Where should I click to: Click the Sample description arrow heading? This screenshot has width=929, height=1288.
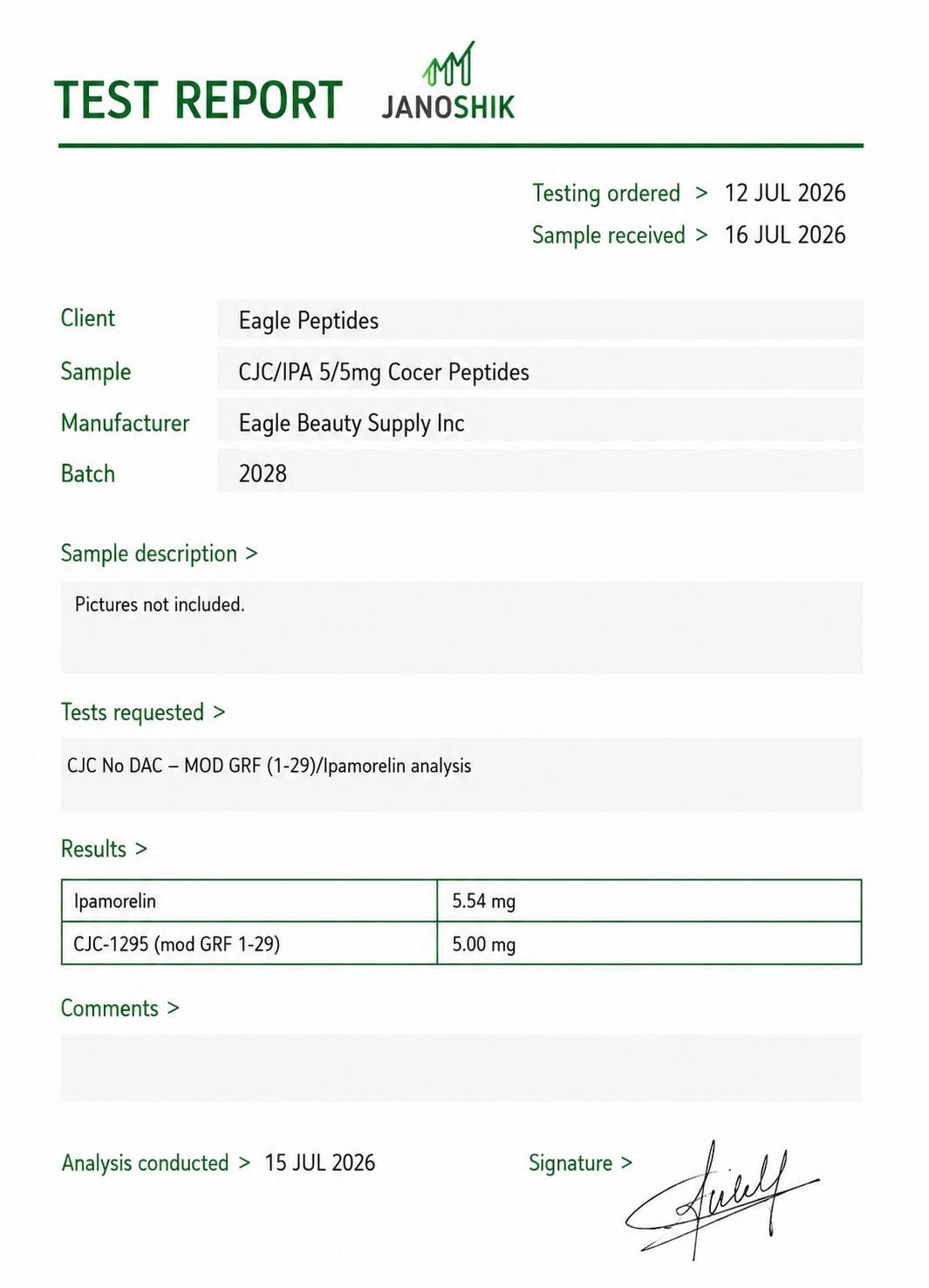[x=159, y=554]
